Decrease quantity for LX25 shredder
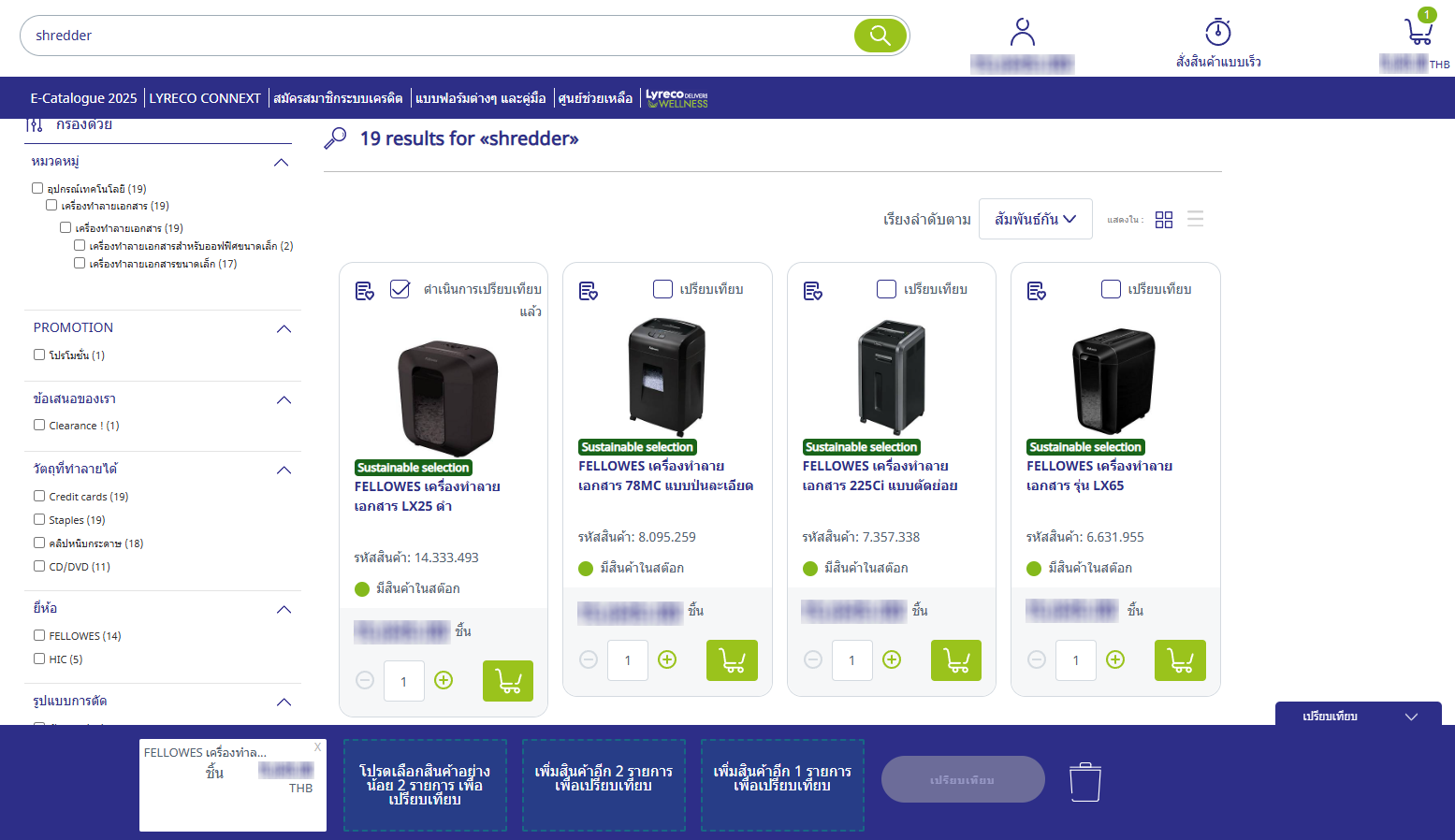This screenshot has width=1455, height=840. click(365, 680)
